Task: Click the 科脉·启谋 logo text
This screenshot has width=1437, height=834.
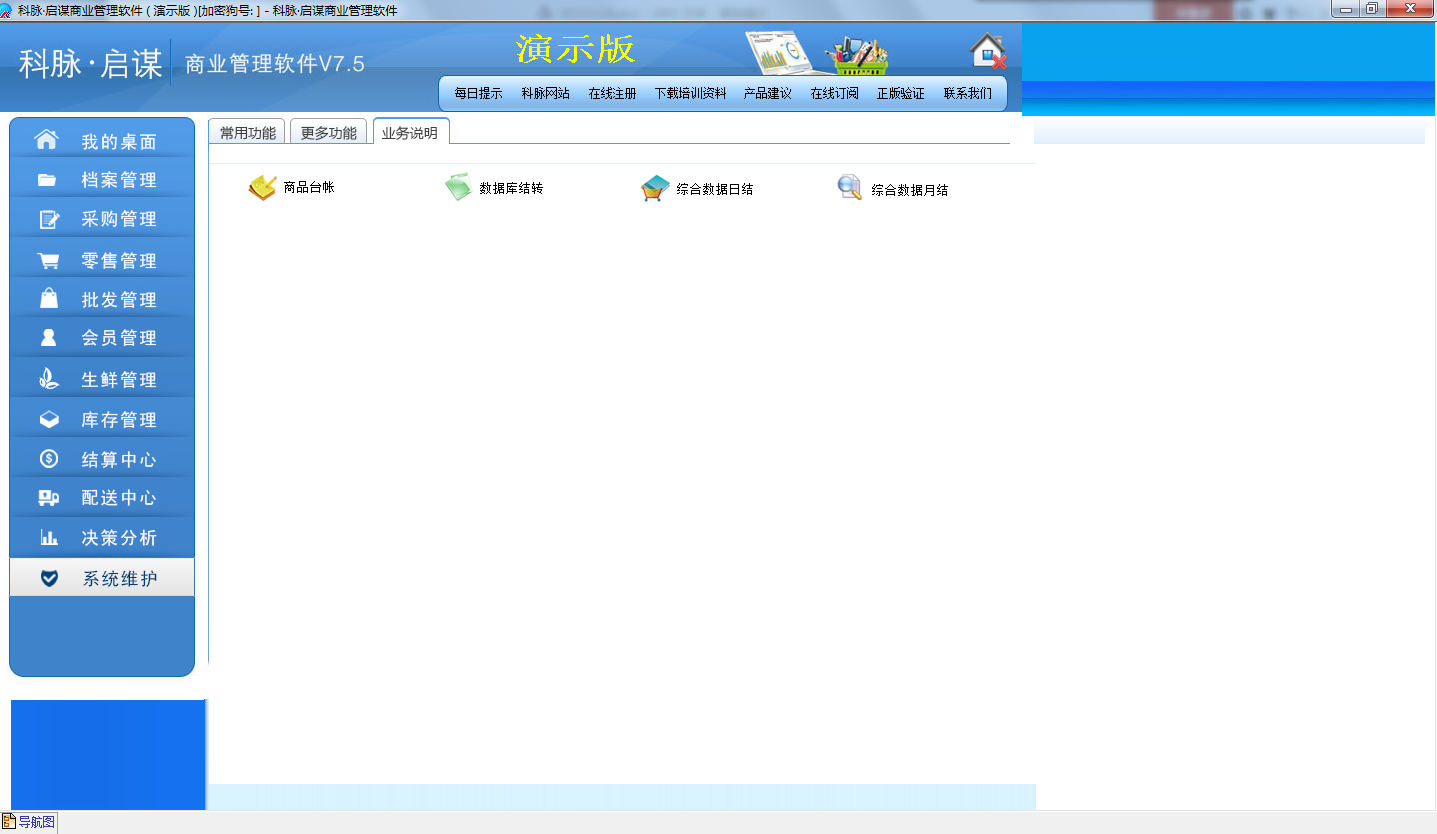Action: point(91,64)
